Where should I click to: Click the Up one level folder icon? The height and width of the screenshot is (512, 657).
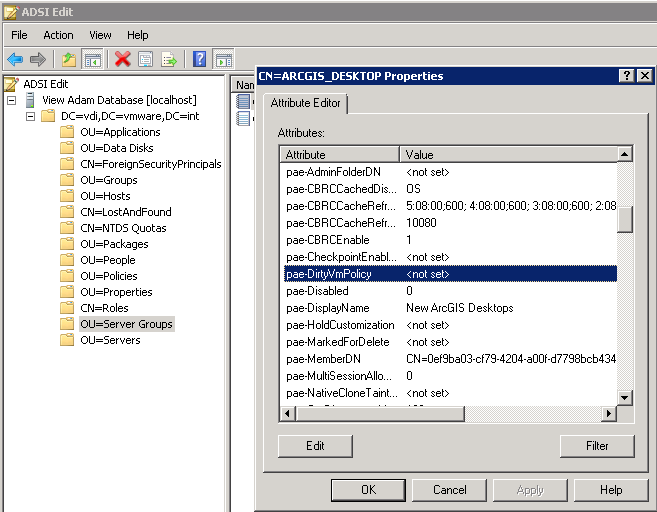pos(68,59)
